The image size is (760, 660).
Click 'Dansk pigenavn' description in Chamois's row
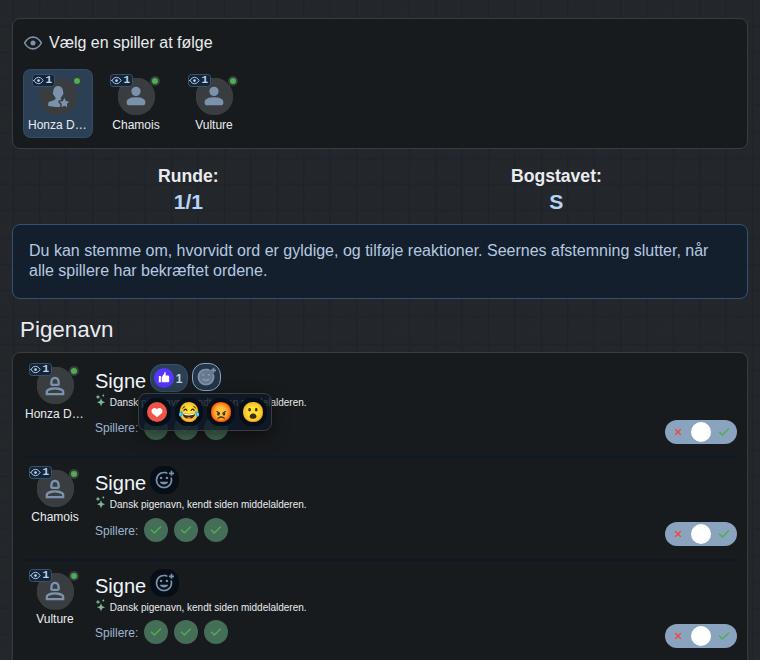(x=208, y=504)
